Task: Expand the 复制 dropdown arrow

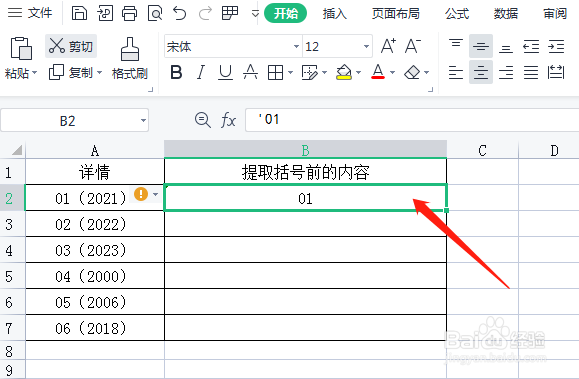Action: (x=99, y=73)
